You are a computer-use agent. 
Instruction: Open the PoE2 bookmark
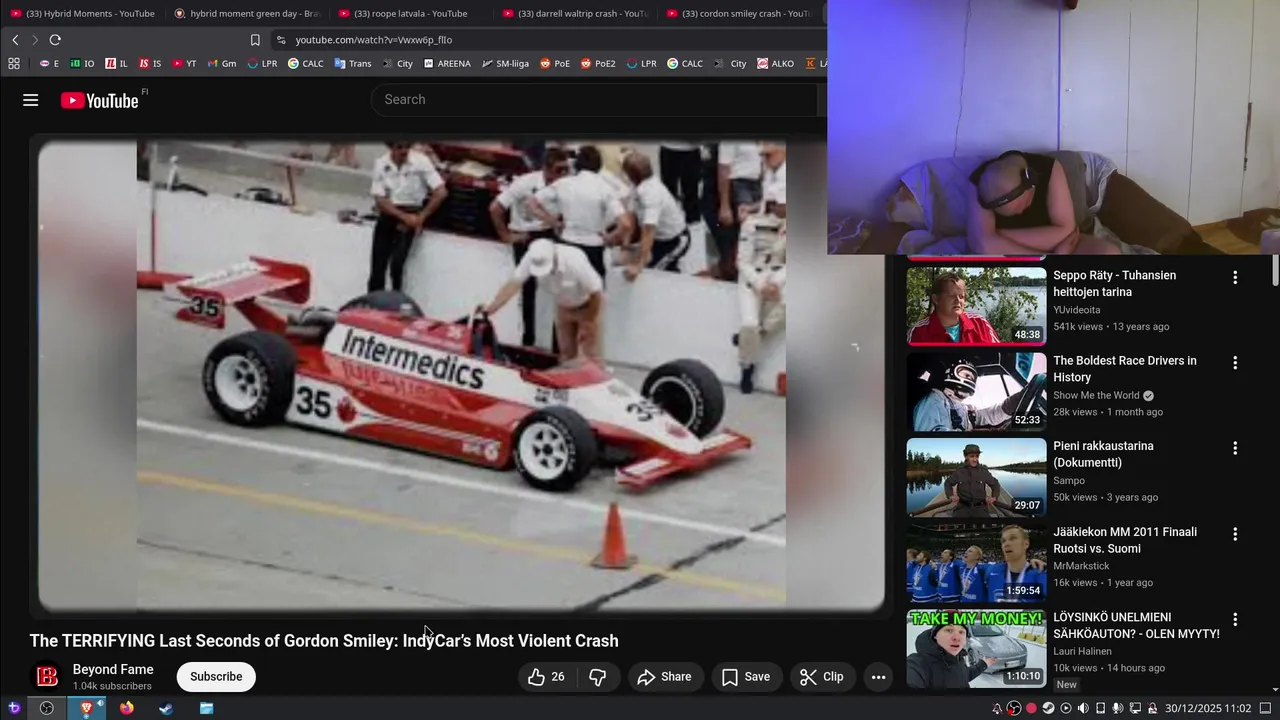pyautogui.click(x=598, y=63)
